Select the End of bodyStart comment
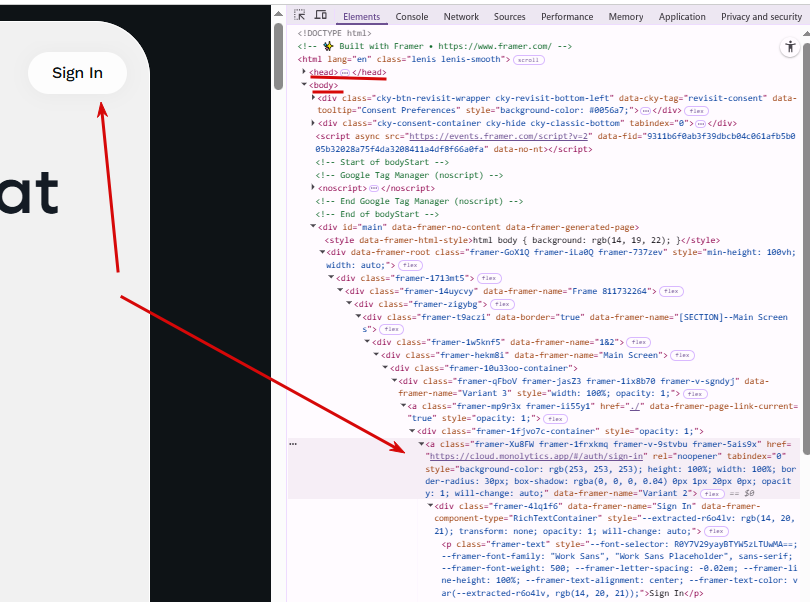The image size is (810, 602). pos(377,214)
